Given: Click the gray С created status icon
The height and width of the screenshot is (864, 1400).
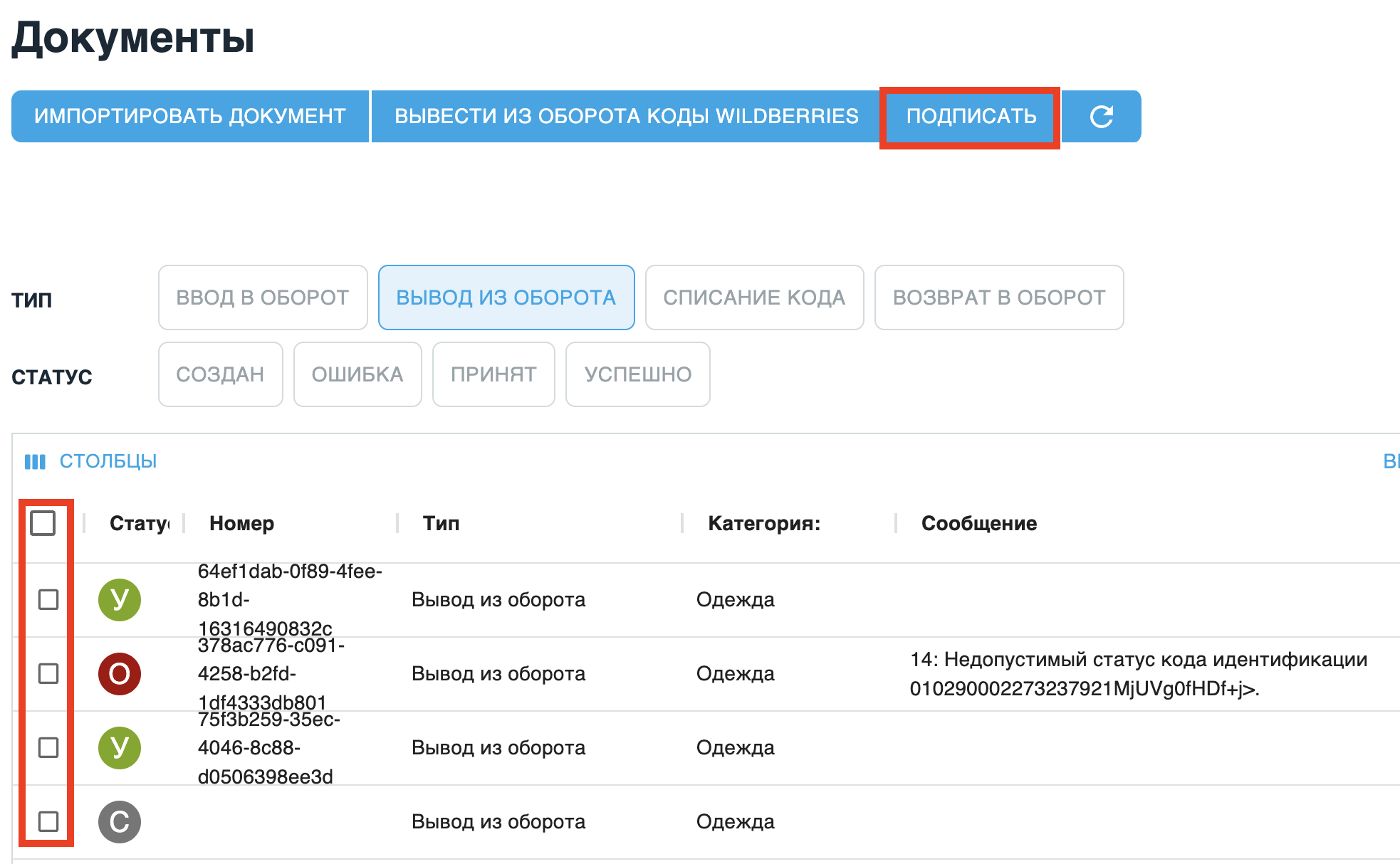Looking at the screenshot, I should [x=120, y=822].
